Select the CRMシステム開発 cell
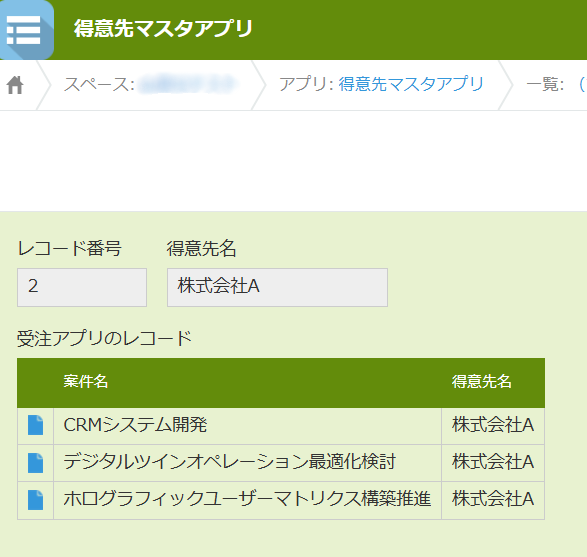Screen dimensions: 587x557 (247, 426)
